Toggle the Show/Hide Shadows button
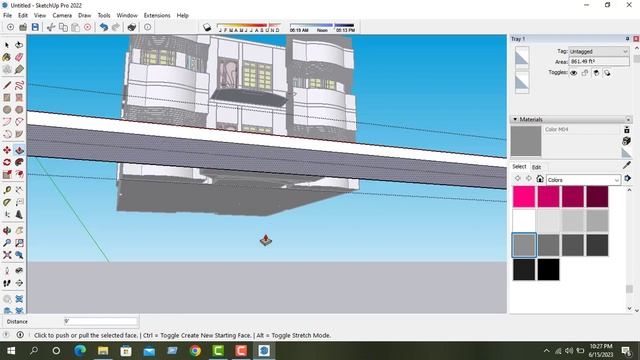This screenshot has width=640, height=360. click(x=207, y=27)
